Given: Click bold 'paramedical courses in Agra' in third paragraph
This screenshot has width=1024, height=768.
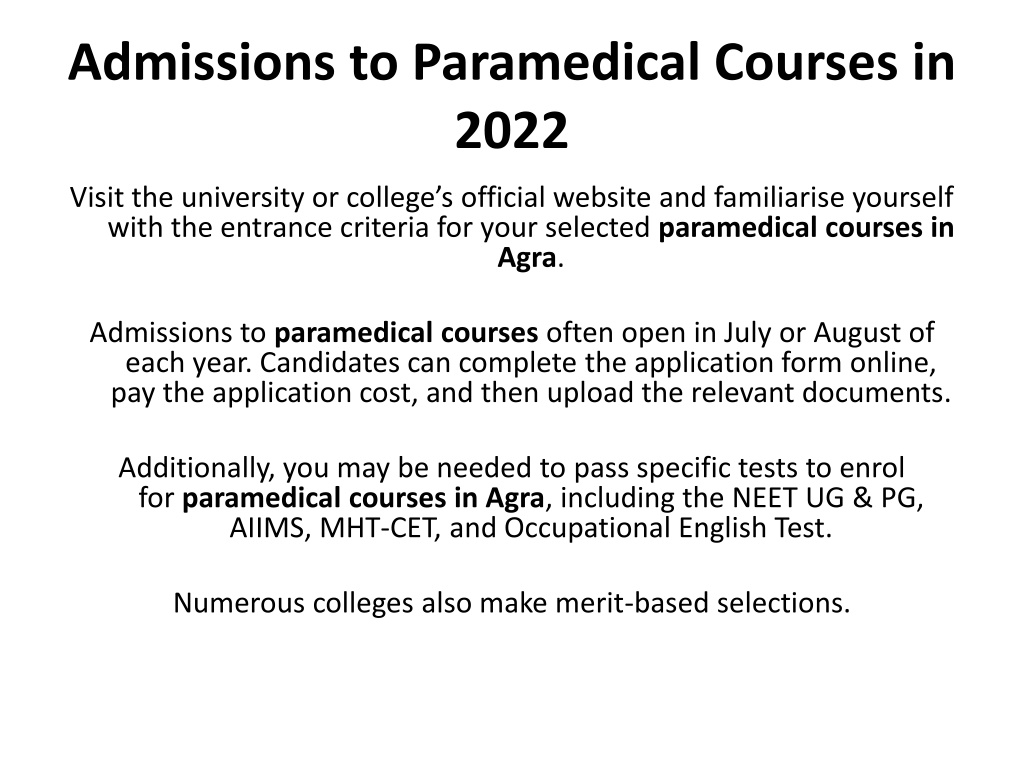Looking at the screenshot, I should tap(362, 498).
